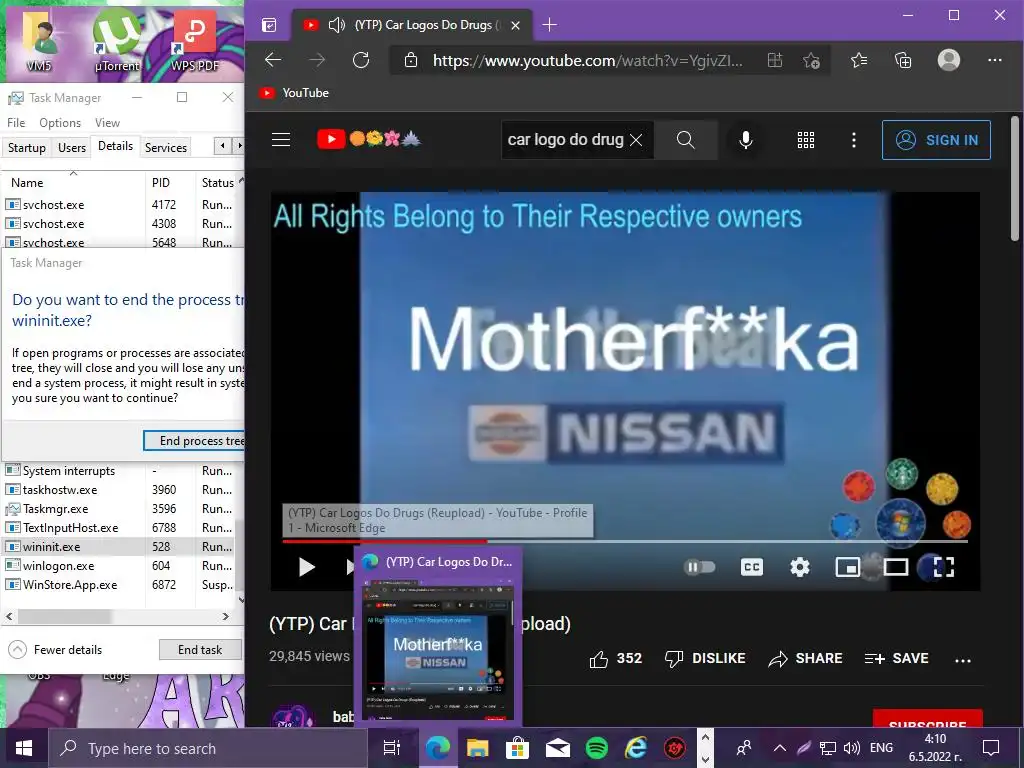This screenshot has height=768, width=1024.
Task: Click the Edge address bar URL
Action: click(588, 61)
